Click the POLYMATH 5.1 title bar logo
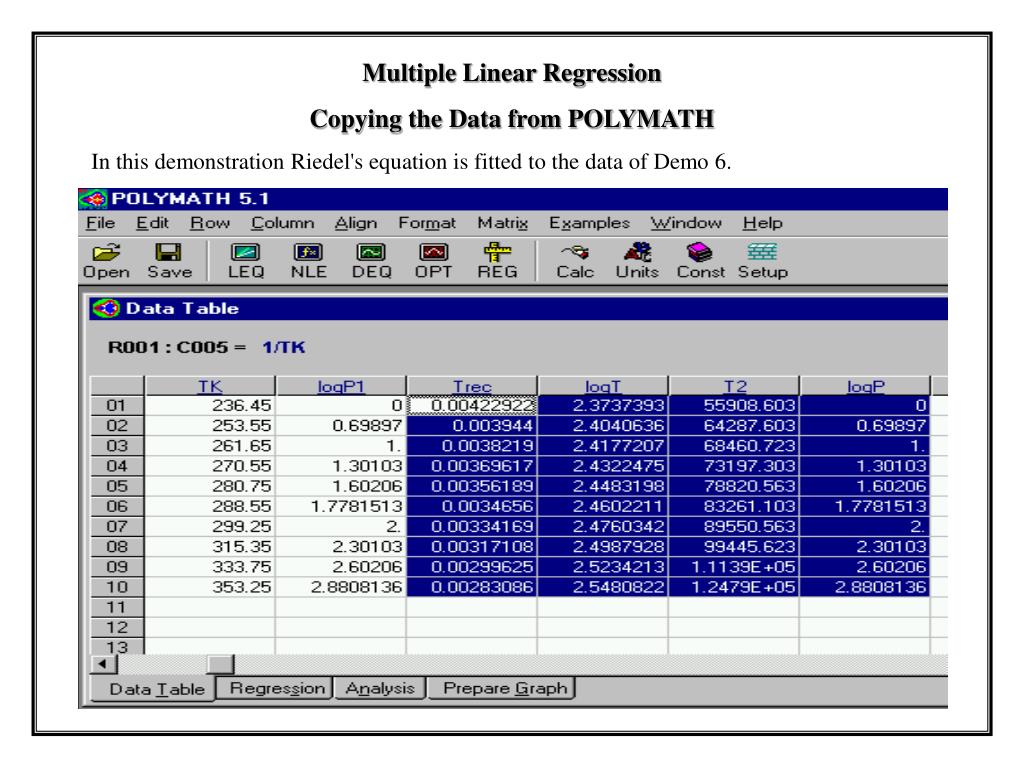Image resolution: width=1024 pixels, height=768 pixels. click(x=93, y=199)
